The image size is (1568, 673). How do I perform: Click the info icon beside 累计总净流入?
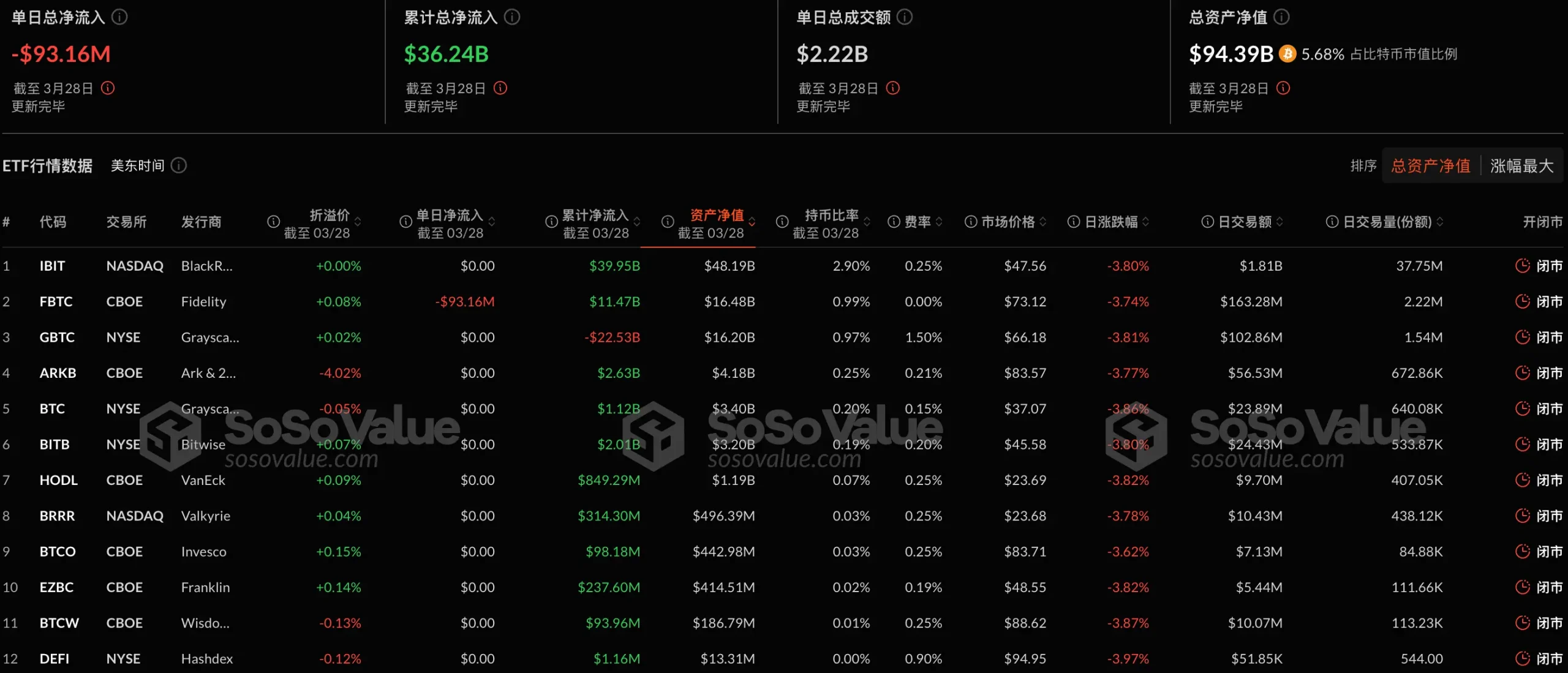[x=512, y=17]
